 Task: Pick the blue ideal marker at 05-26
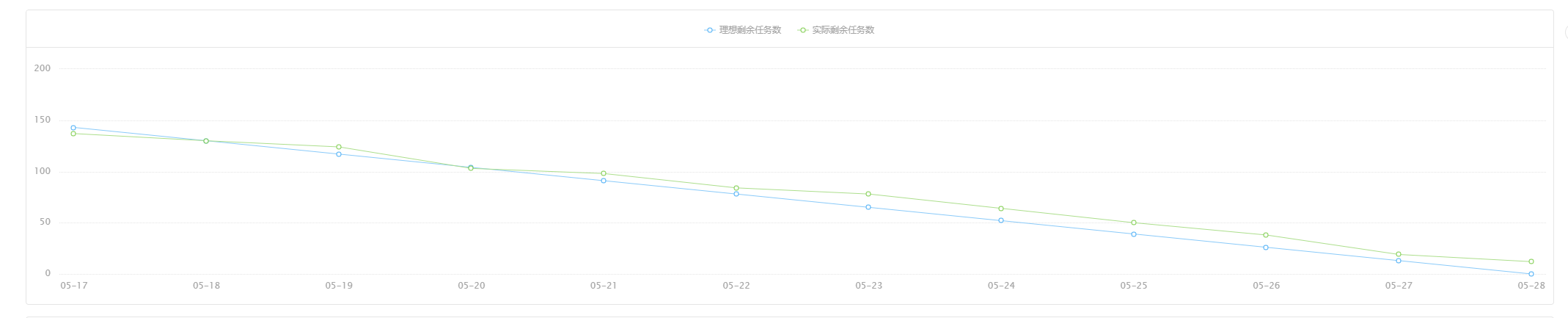1266,247
